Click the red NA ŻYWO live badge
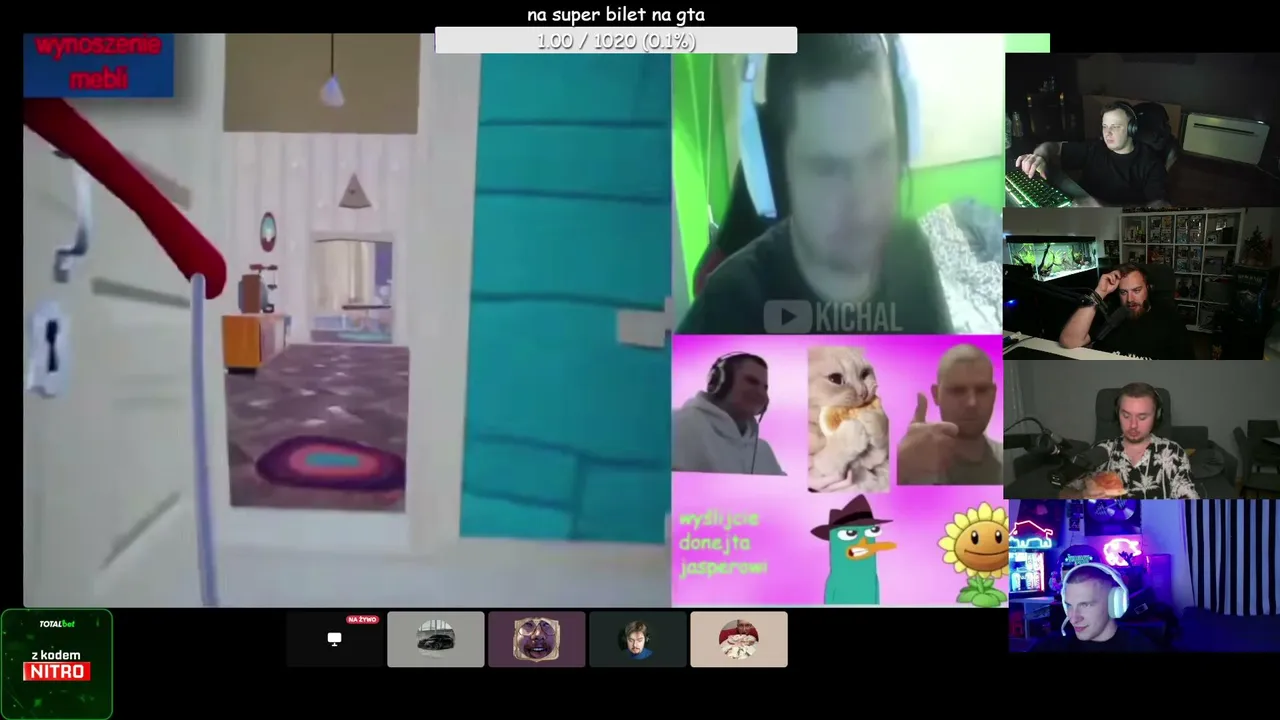 click(x=362, y=620)
